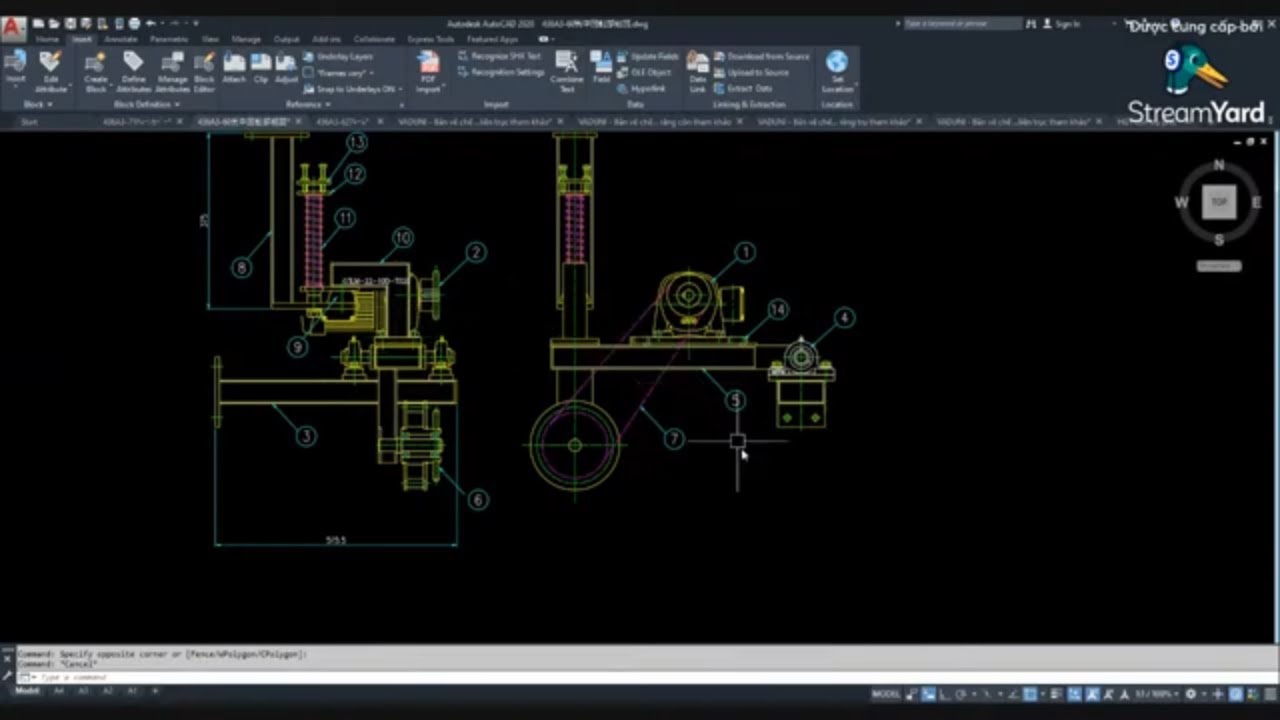The height and width of the screenshot is (720, 1280).
Task: Switch to the Annotate ribbon tab
Action: pyautogui.click(x=121, y=39)
